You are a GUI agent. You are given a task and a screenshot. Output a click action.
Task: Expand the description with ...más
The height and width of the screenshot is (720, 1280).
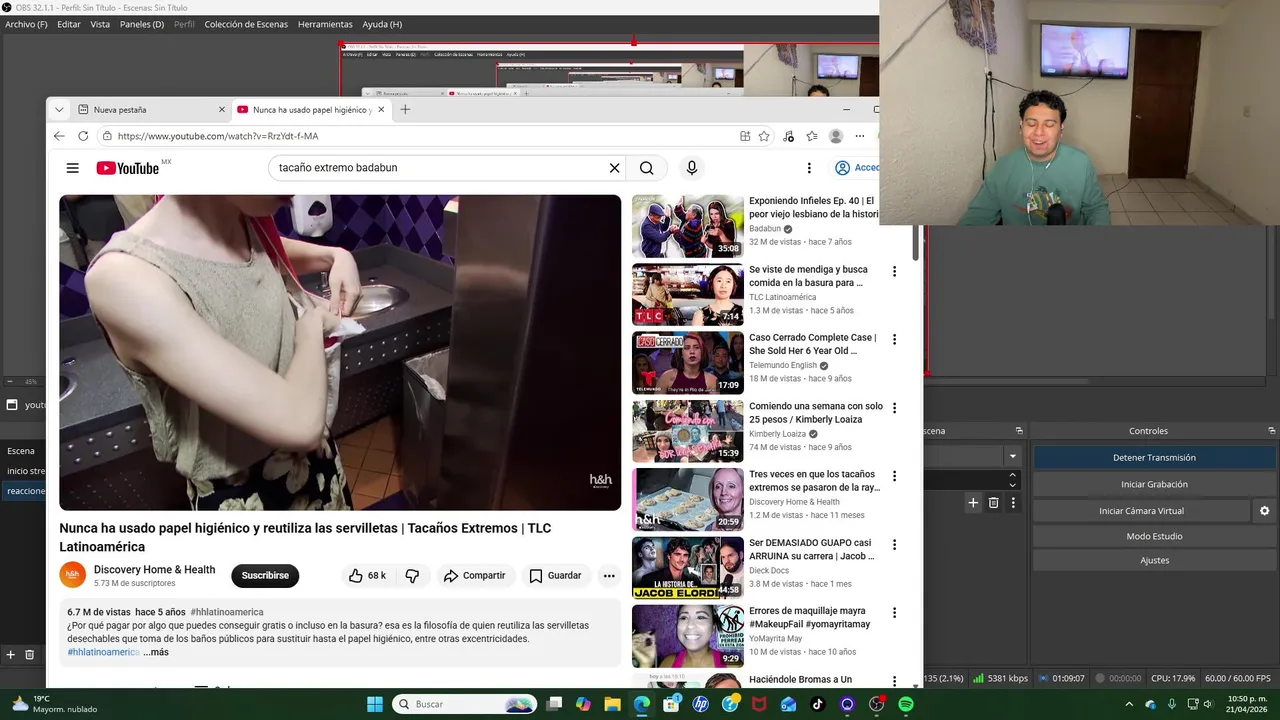click(156, 652)
